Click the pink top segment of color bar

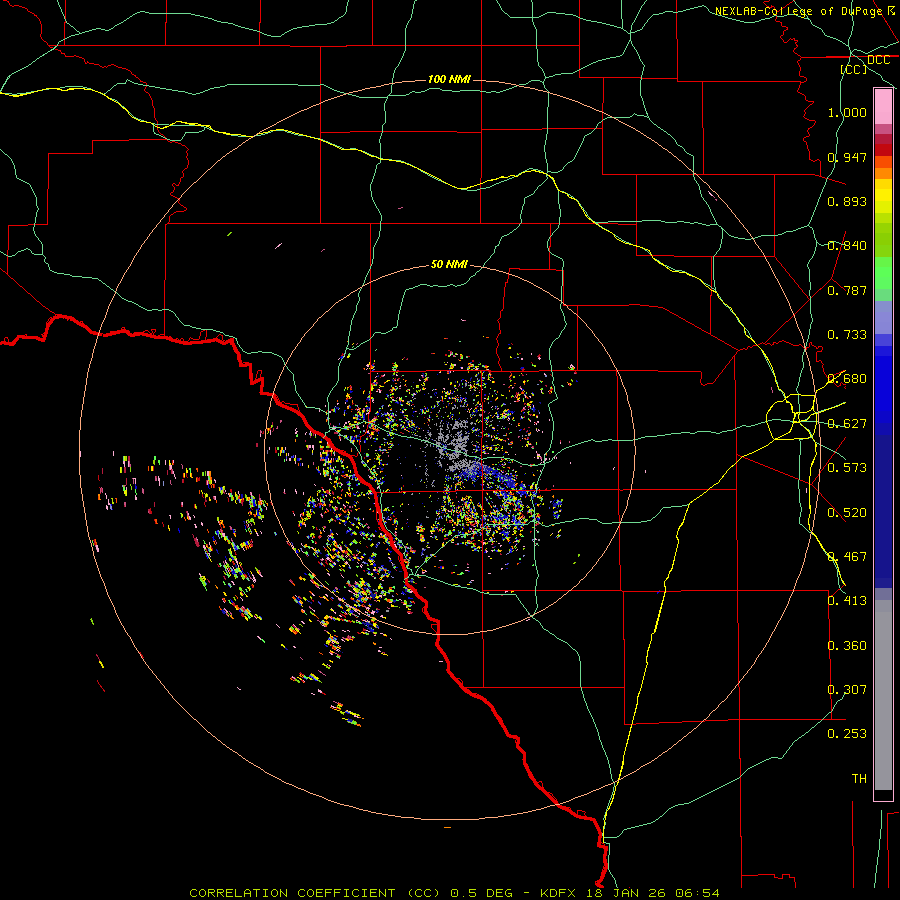pos(883,107)
